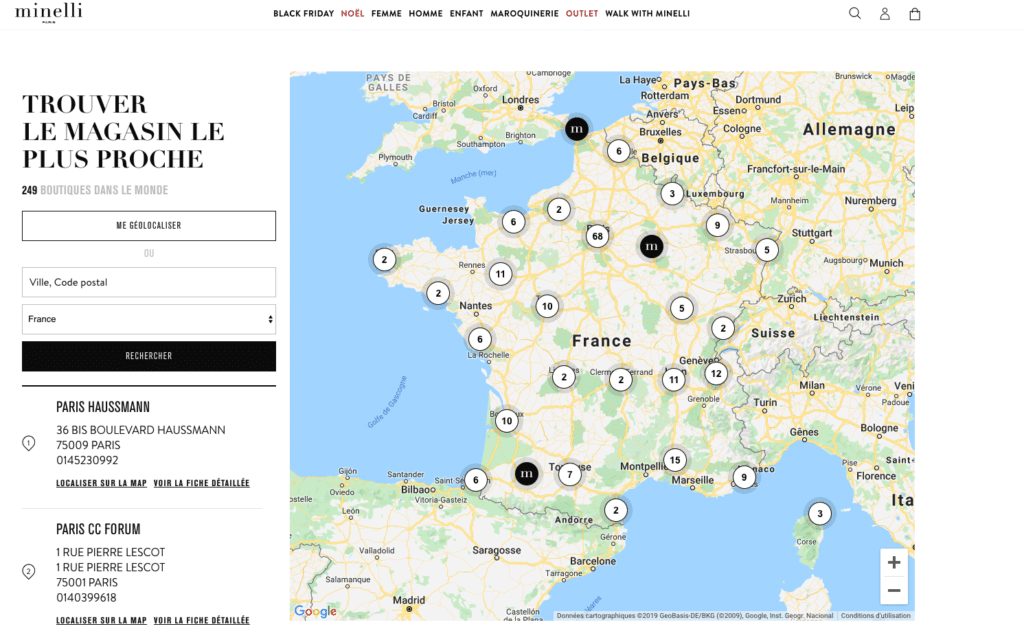Image resolution: width=1024 pixels, height=642 pixels.
Task: Click the PARIS HAUSSMANN store title
Action: tap(103, 407)
